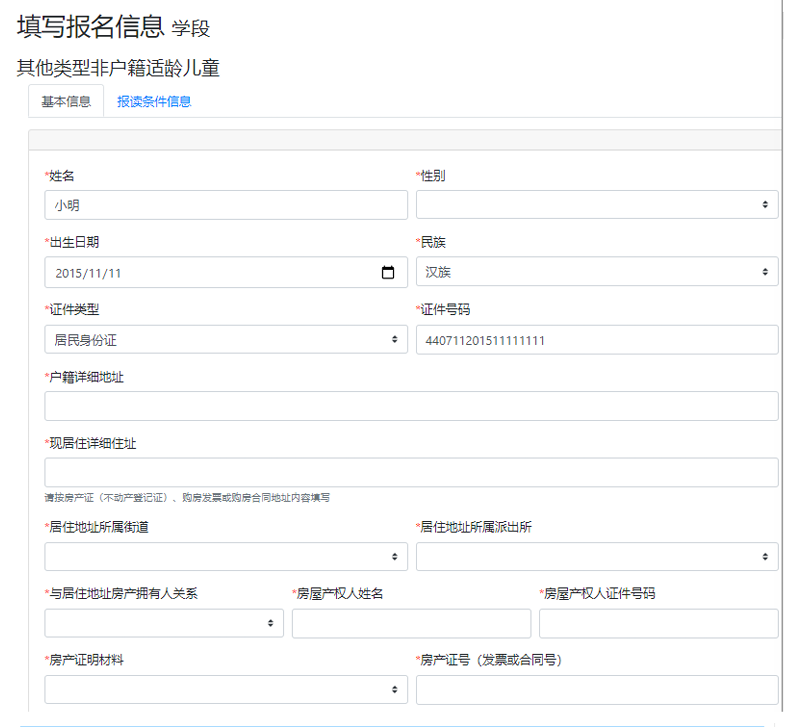
Task: Open the calendar picker in 出生日期 field
Action: (x=388, y=273)
